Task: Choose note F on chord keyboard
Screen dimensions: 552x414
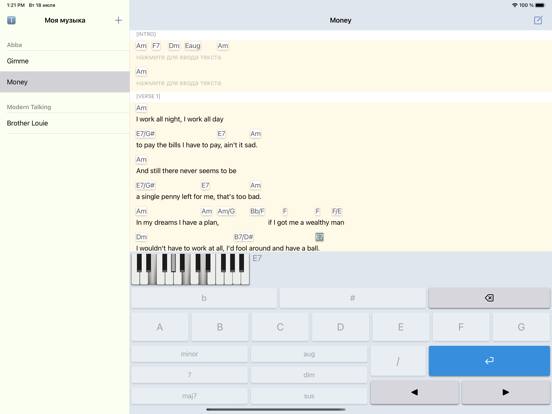Action: pyautogui.click(x=461, y=327)
